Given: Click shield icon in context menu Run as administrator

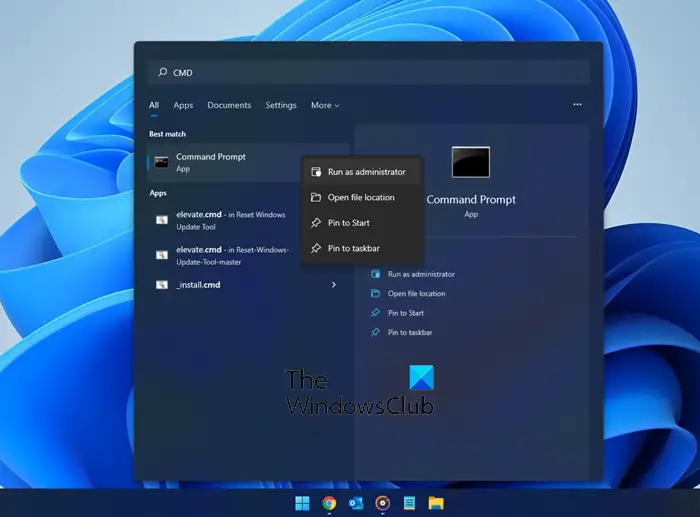Looking at the screenshot, I should [x=316, y=172].
